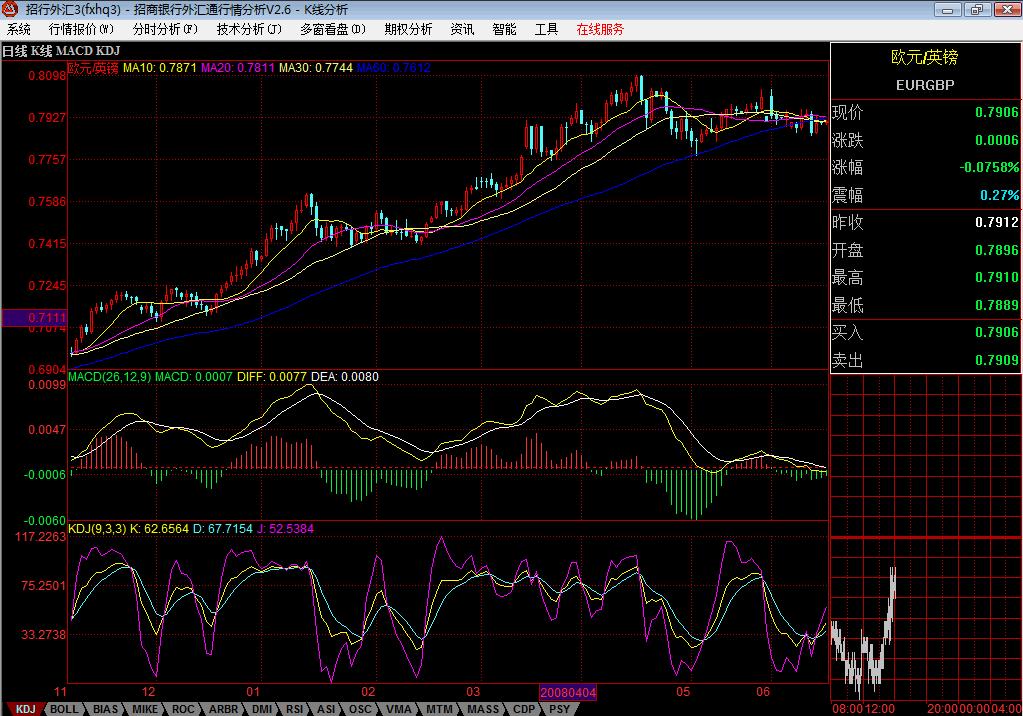Click the EURGBP symbol in quote panel
The width and height of the screenshot is (1023, 716).
[x=924, y=86]
